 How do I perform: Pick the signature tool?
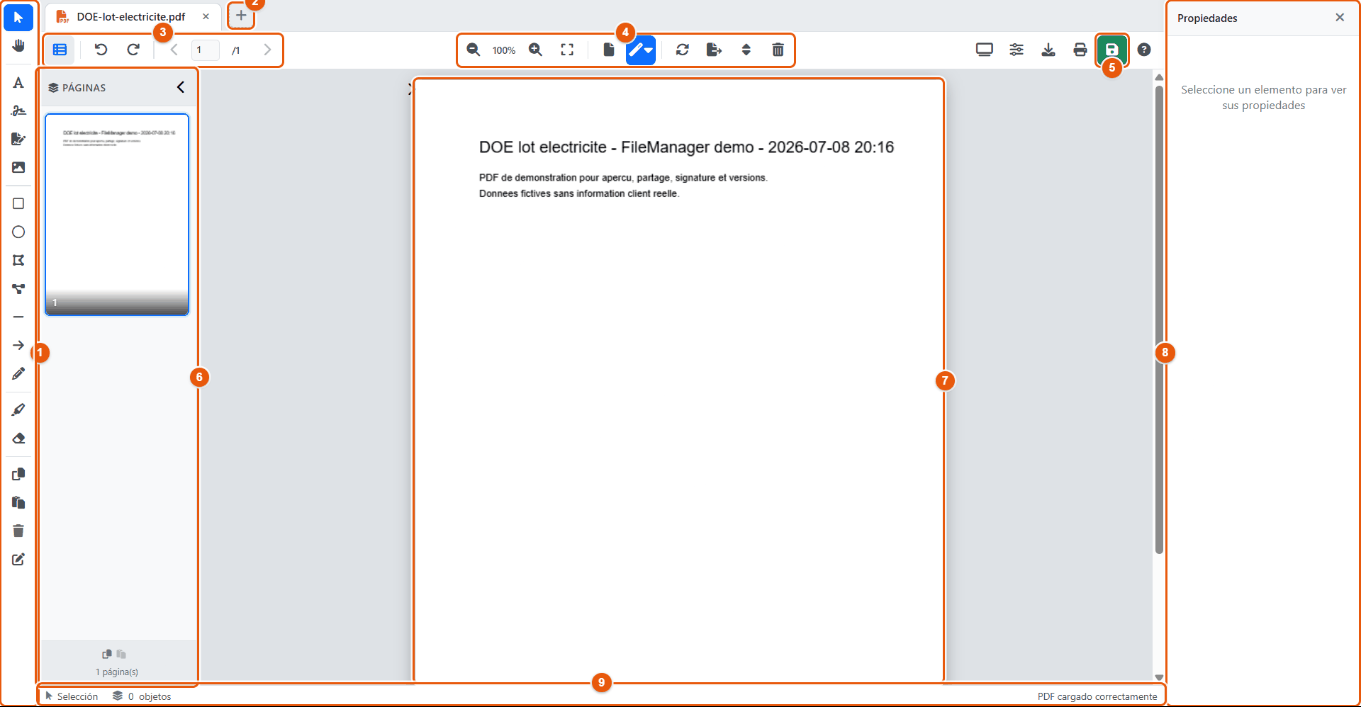point(18,111)
